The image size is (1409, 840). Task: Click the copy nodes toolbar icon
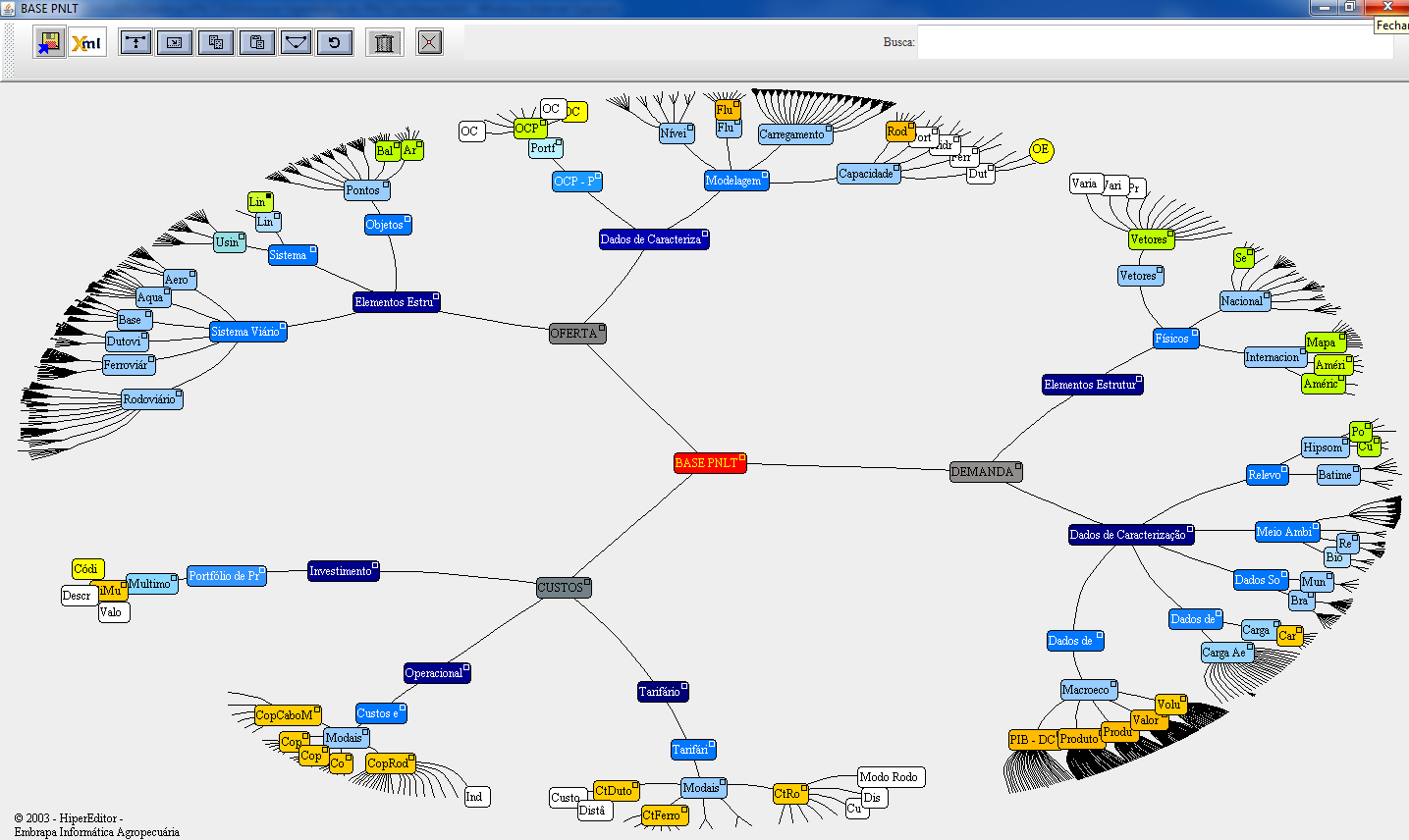point(216,42)
